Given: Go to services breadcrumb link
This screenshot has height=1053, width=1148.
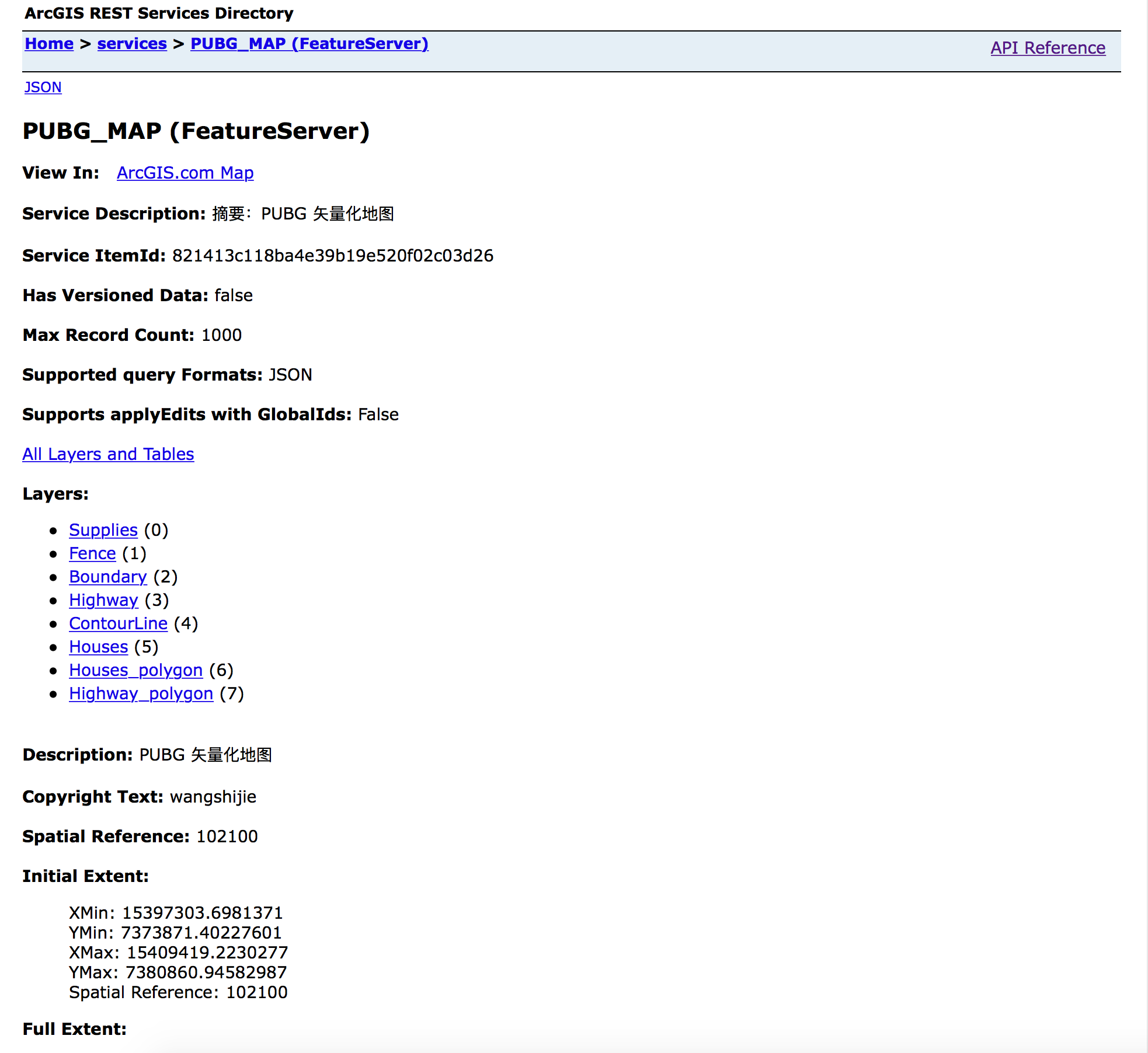Looking at the screenshot, I should tap(132, 44).
